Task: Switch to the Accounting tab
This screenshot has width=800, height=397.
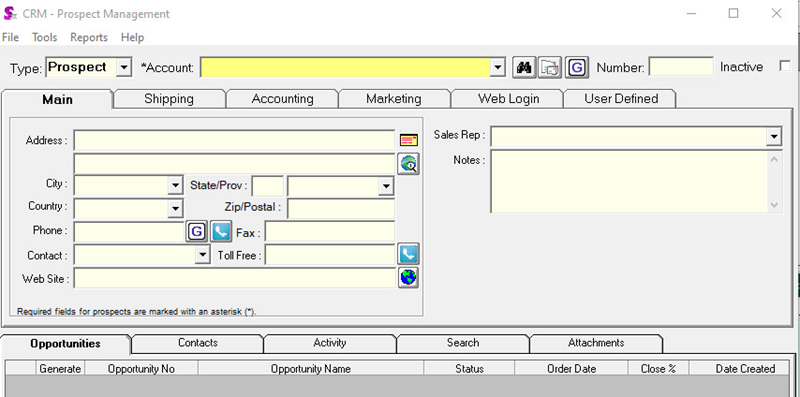Action: [282, 98]
